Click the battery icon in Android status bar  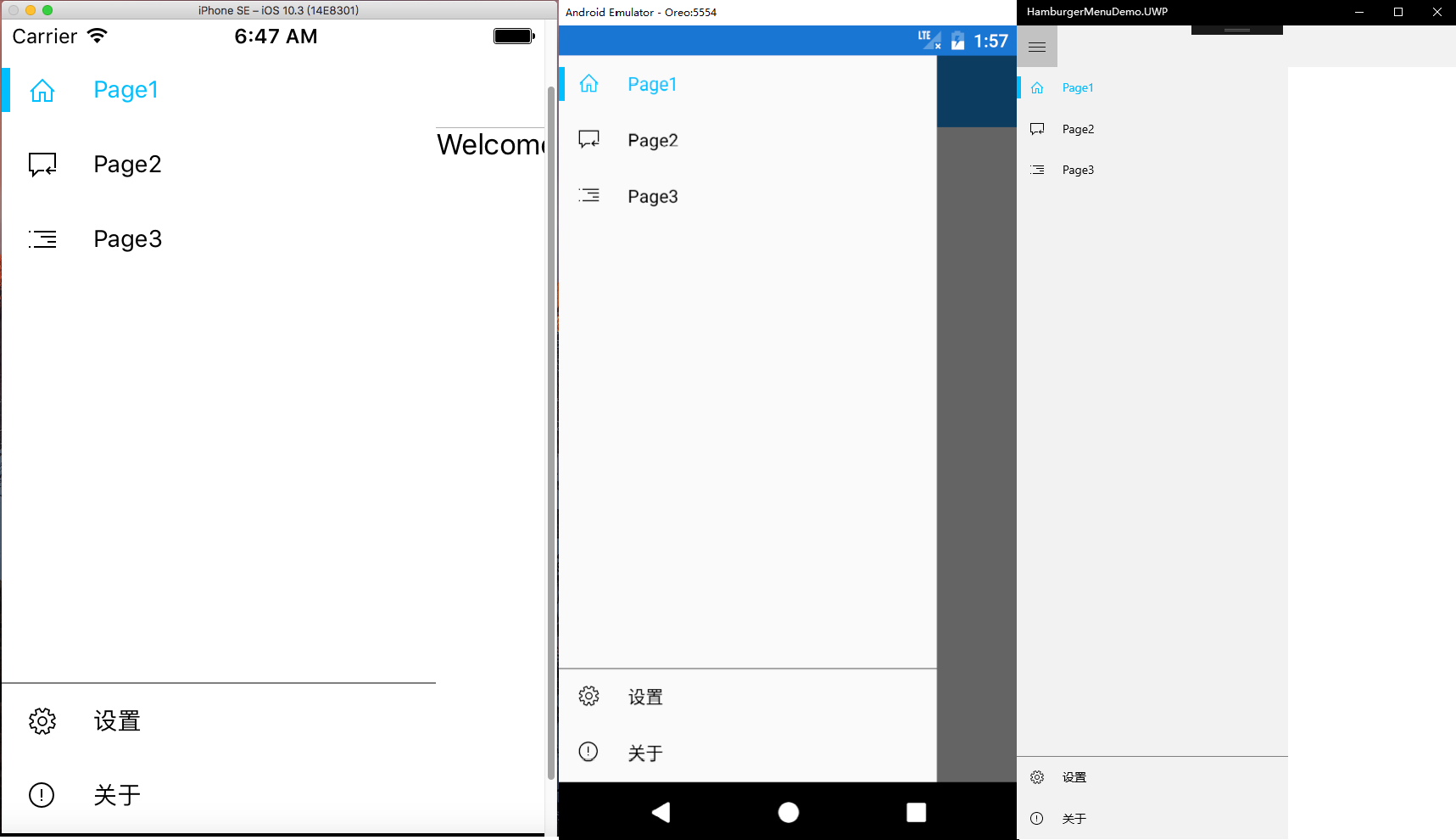pos(957,40)
